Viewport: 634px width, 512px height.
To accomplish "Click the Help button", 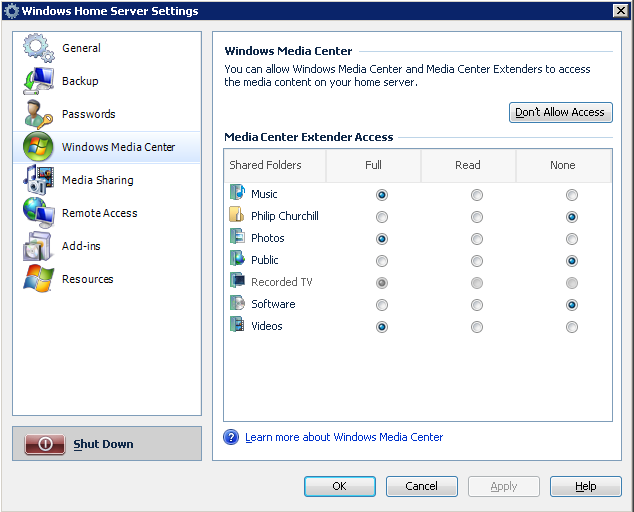I will [585, 486].
